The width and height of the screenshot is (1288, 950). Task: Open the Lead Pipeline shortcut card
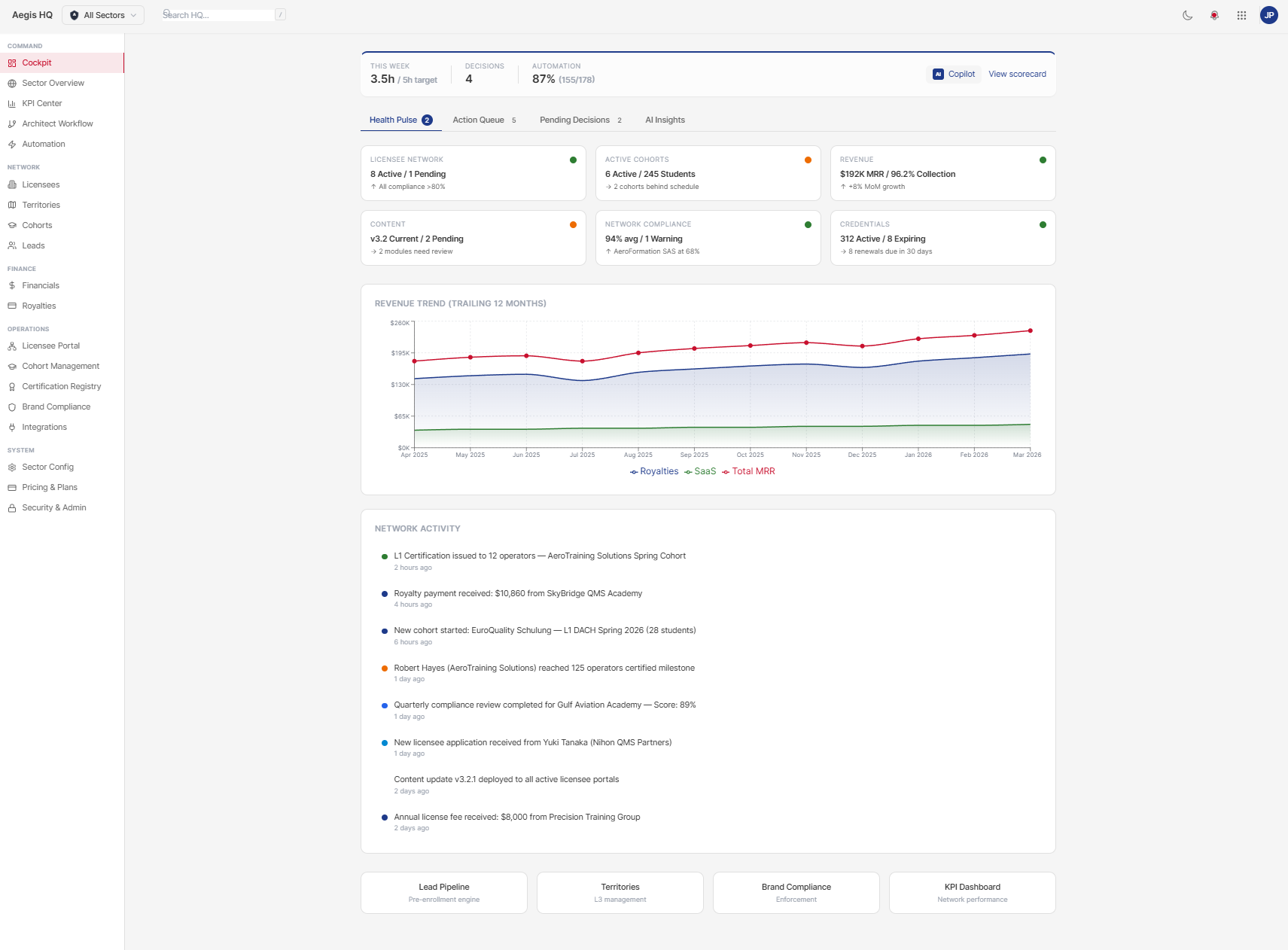[x=444, y=893]
